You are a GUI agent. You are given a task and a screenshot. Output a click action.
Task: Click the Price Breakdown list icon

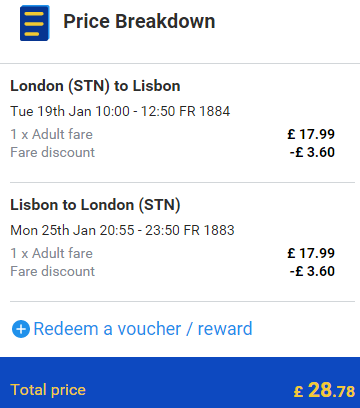35,23
